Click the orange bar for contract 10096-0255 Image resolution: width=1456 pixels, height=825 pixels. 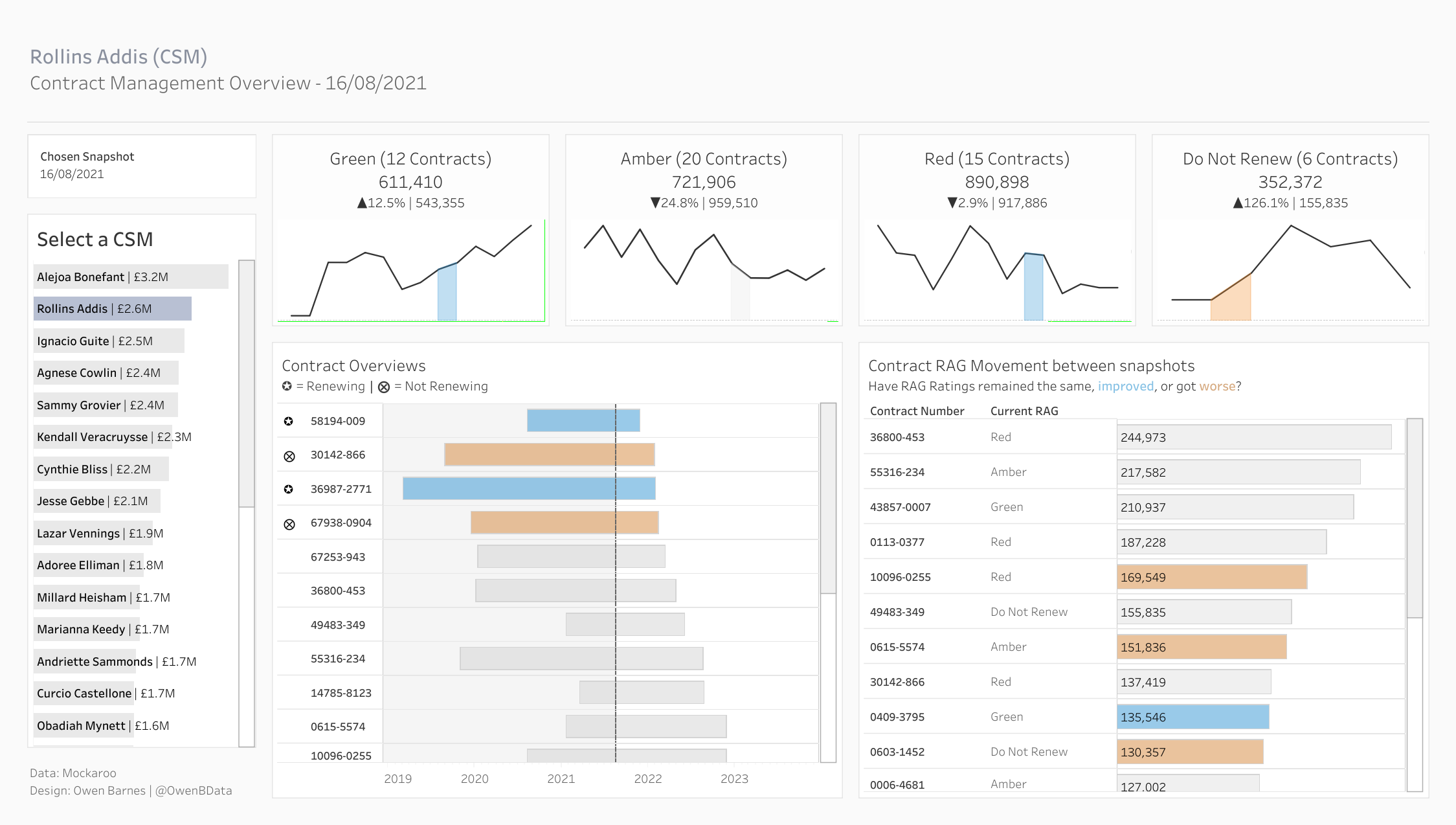tap(1212, 577)
